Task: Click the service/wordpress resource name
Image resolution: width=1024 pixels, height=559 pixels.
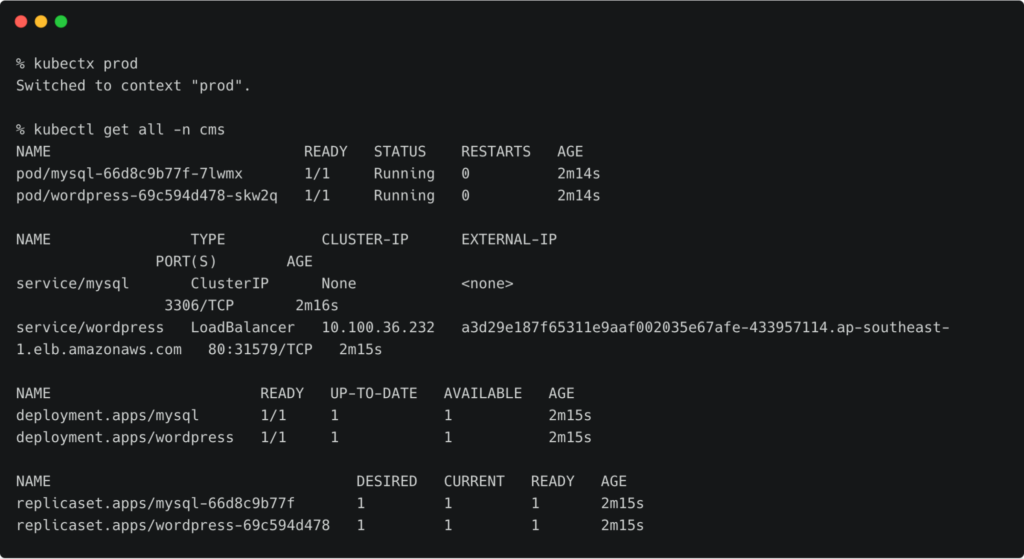Action: pyautogui.click(x=90, y=328)
